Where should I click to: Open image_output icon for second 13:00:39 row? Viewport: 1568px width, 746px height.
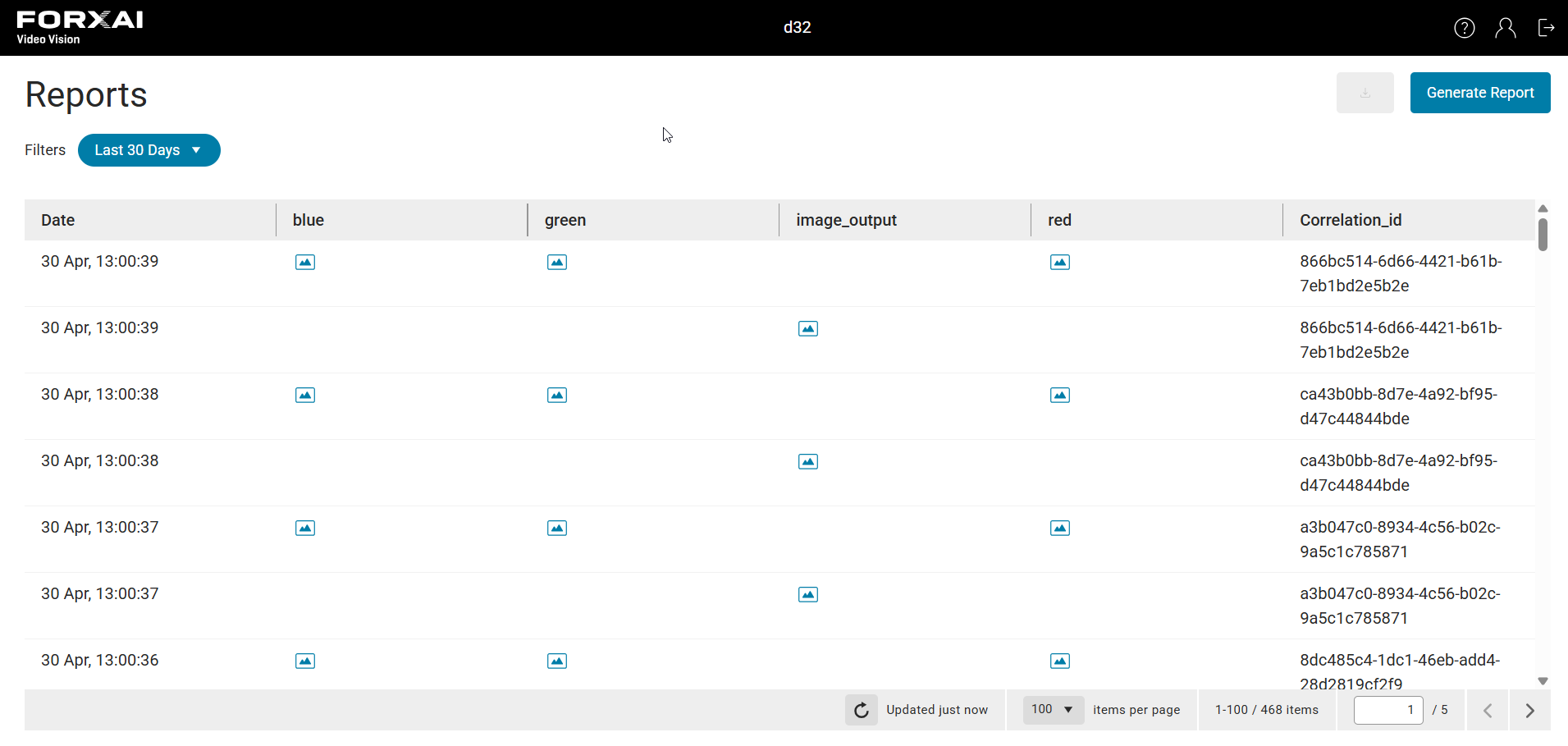(808, 329)
